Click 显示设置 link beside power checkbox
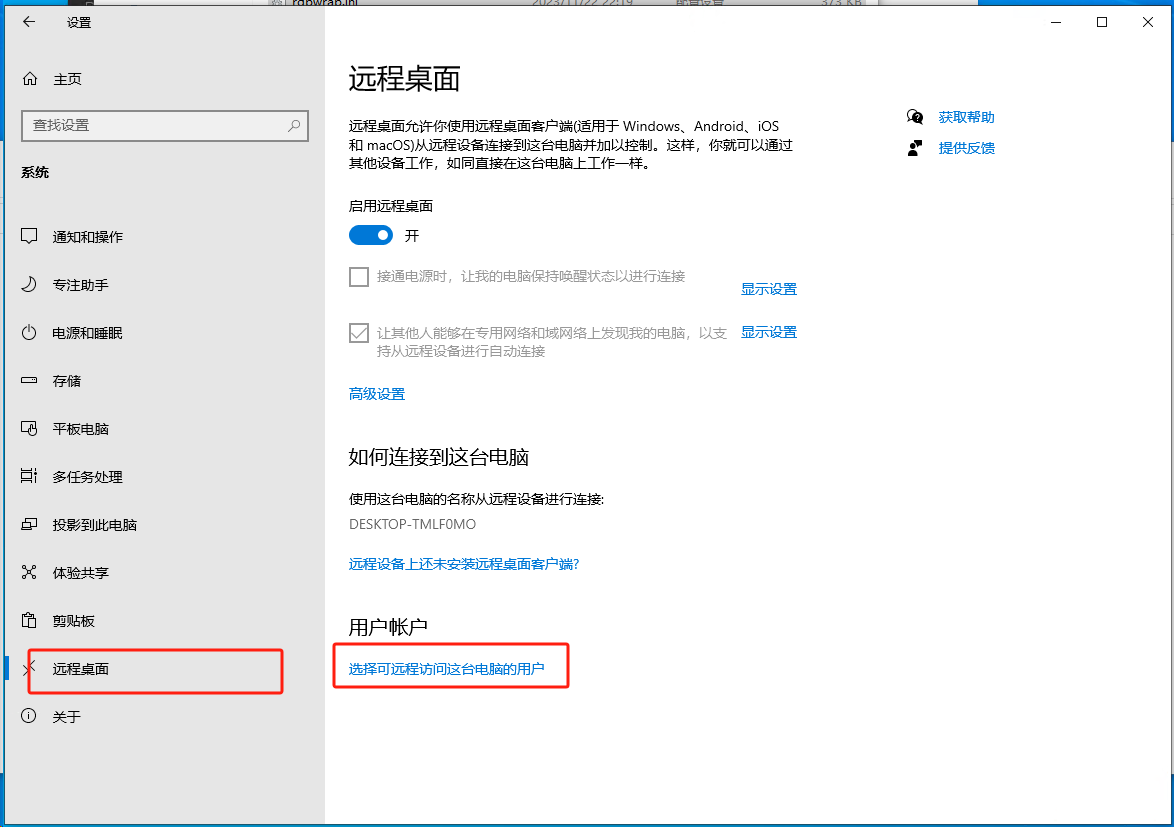The image size is (1174, 827). point(769,289)
